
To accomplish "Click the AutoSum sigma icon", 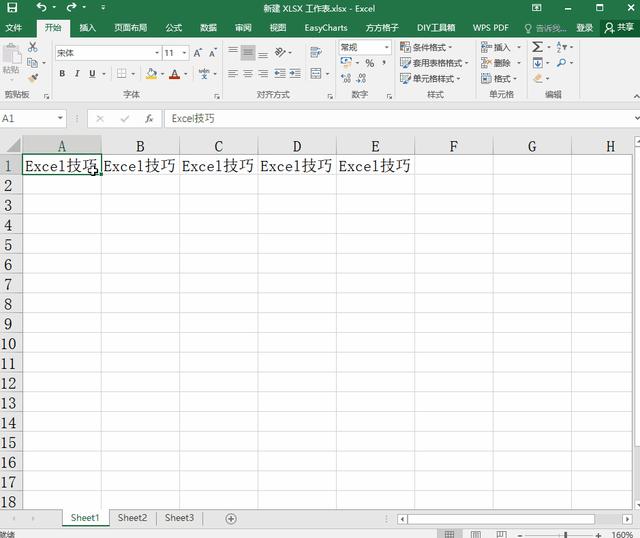I will (538, 47).
